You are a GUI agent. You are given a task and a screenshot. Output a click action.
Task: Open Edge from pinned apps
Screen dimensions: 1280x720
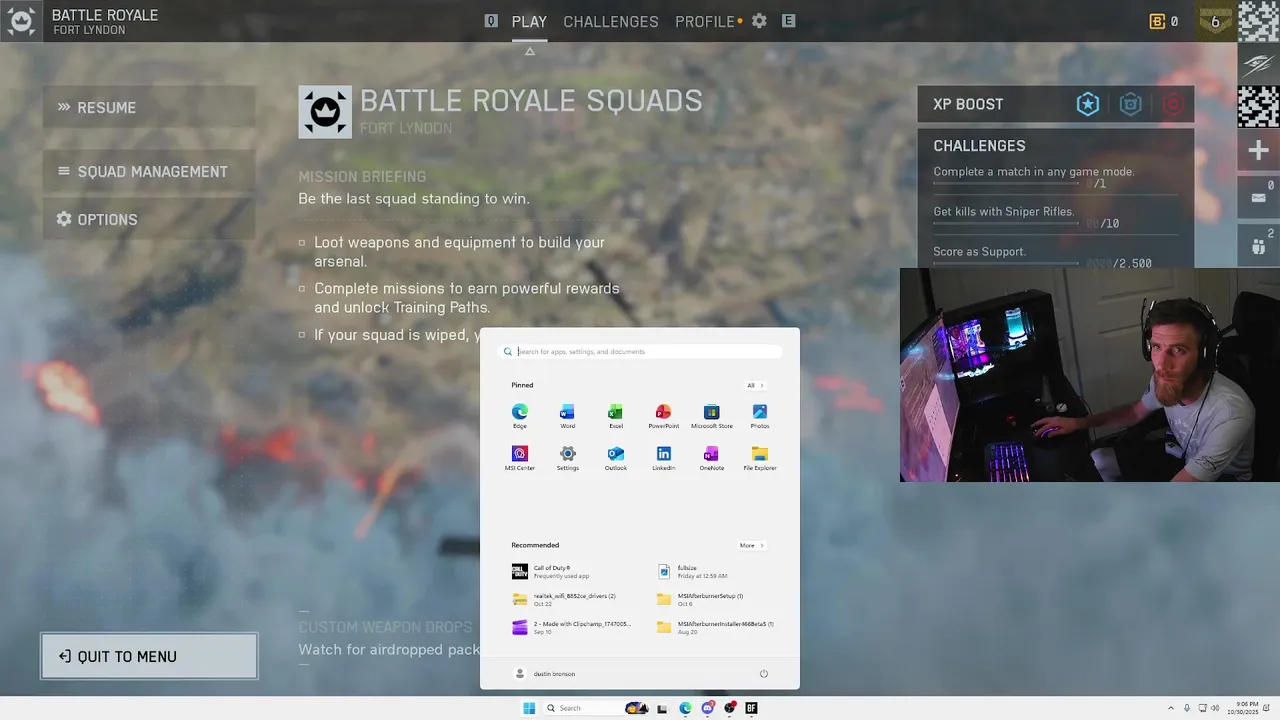(x=520, y=416)
